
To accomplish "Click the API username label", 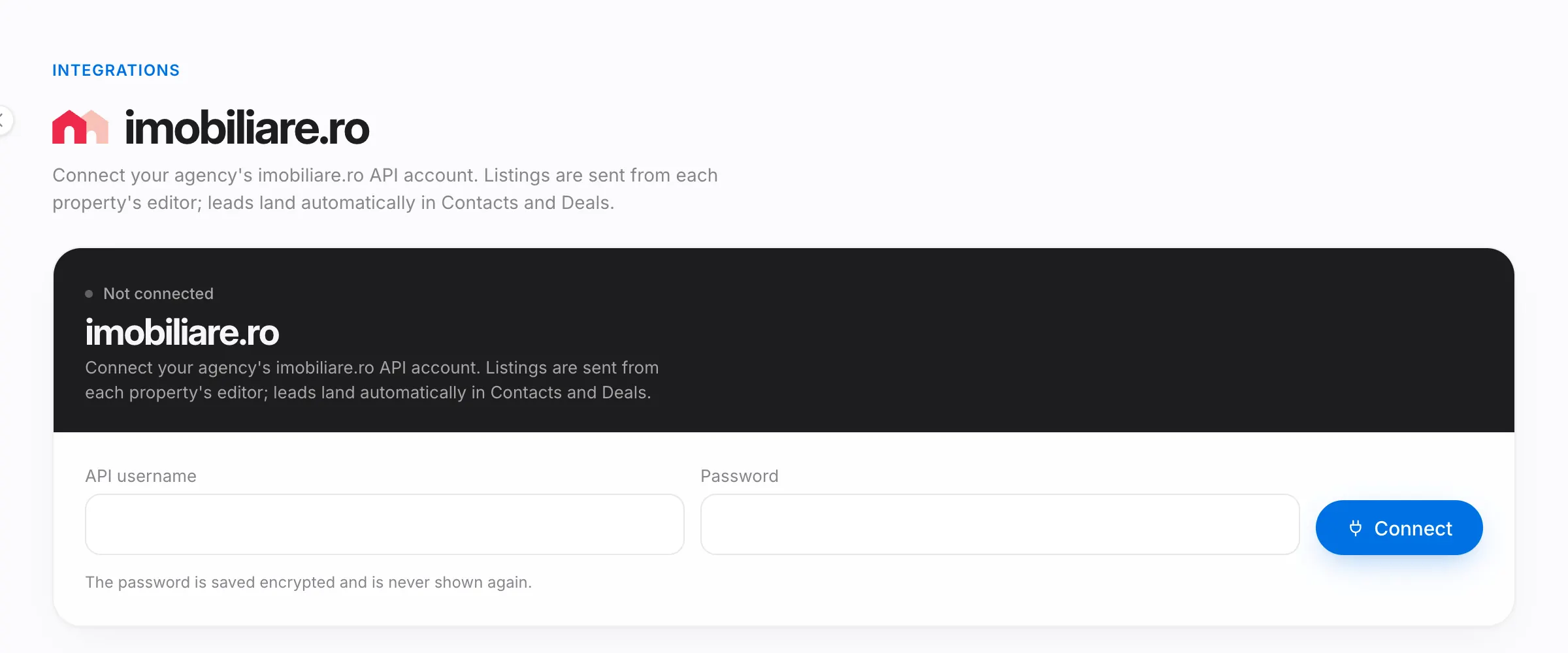I will click(x=140, y=476).
